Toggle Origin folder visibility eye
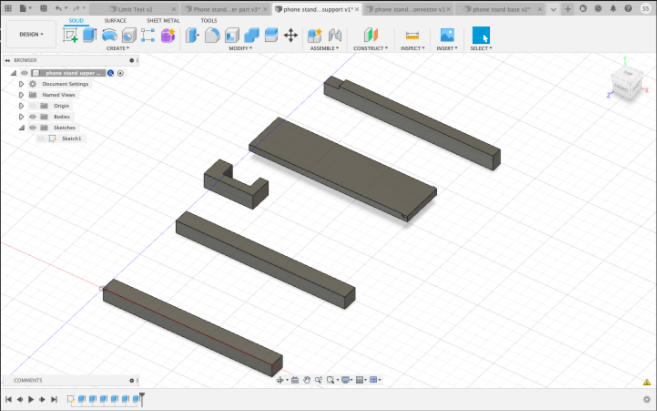657x411 pixels. (x=33, y=106)
